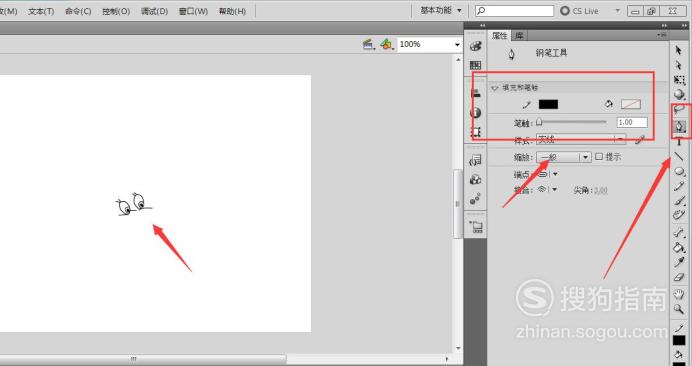Select the Subselection tool
This screenshot has width=692, height=366.
tap(679, 65)
